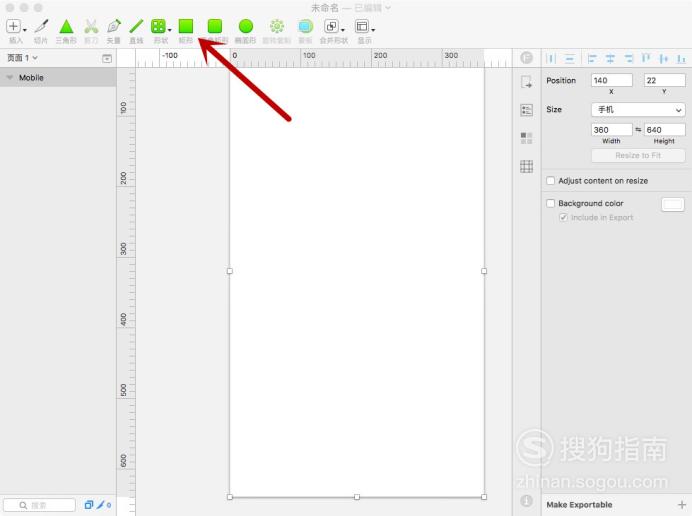Screen dimensions: 692x516
Task: Select the Rectangle (矩形) tool
Action: (186, 26)
